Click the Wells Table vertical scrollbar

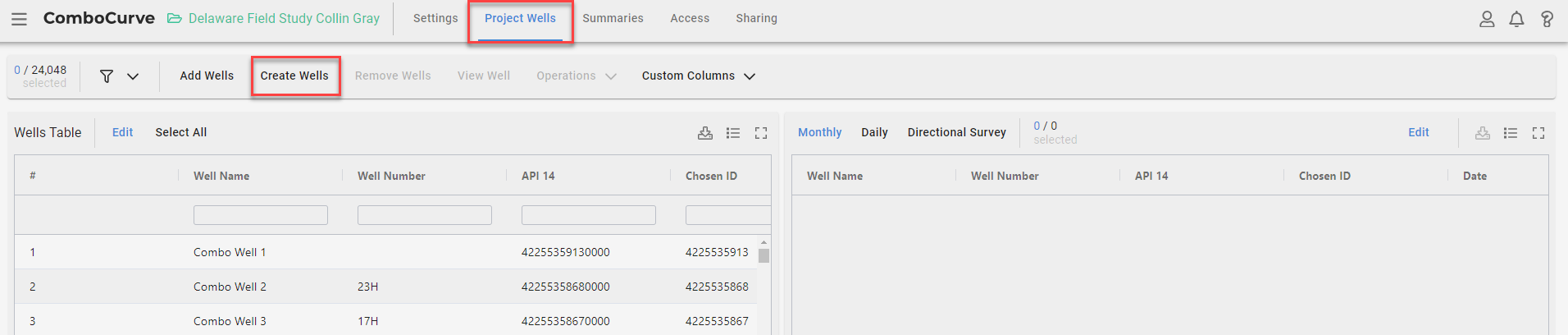764,285
